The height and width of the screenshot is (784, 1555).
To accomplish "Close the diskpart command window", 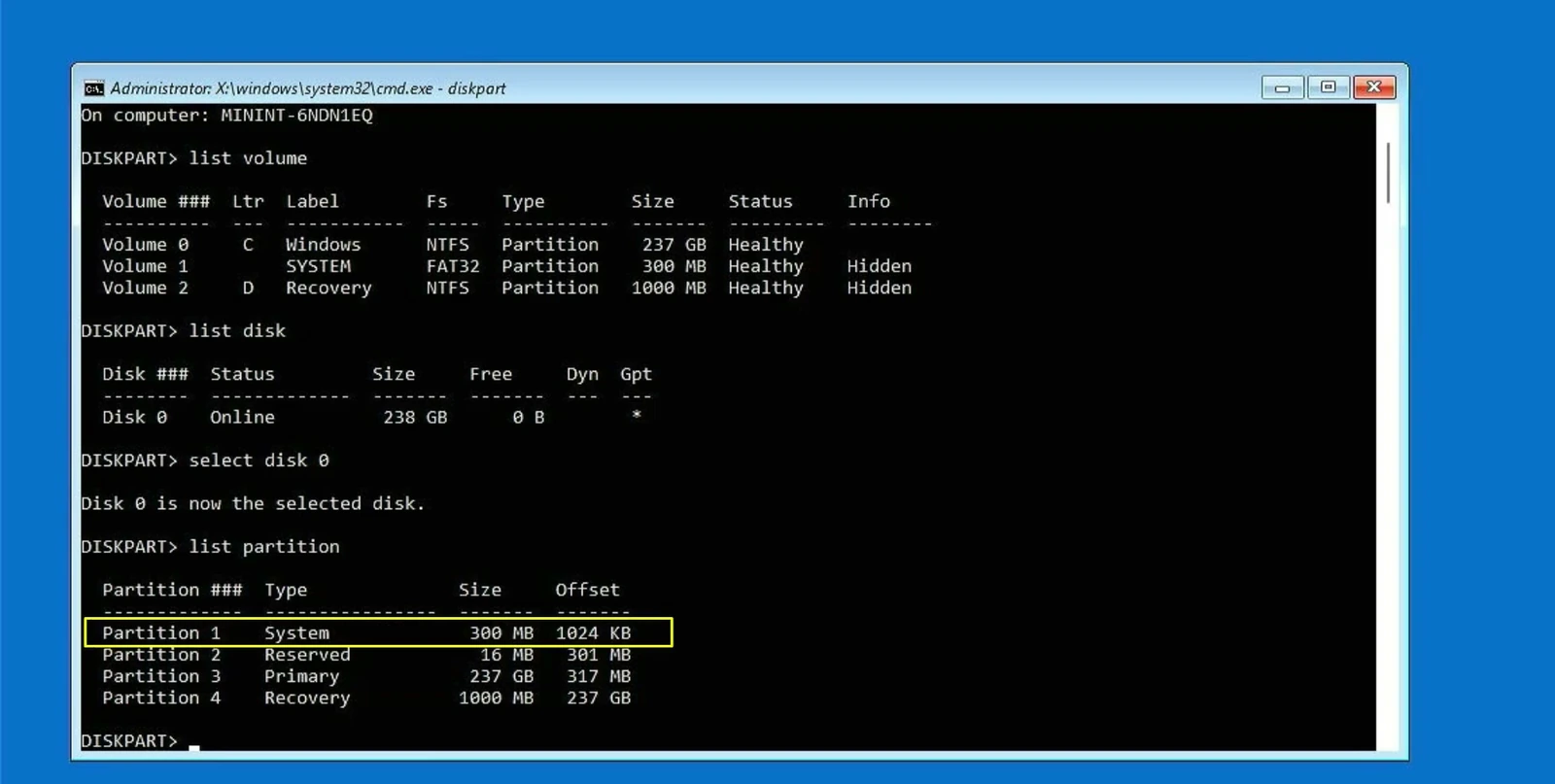I will 1374,87.
